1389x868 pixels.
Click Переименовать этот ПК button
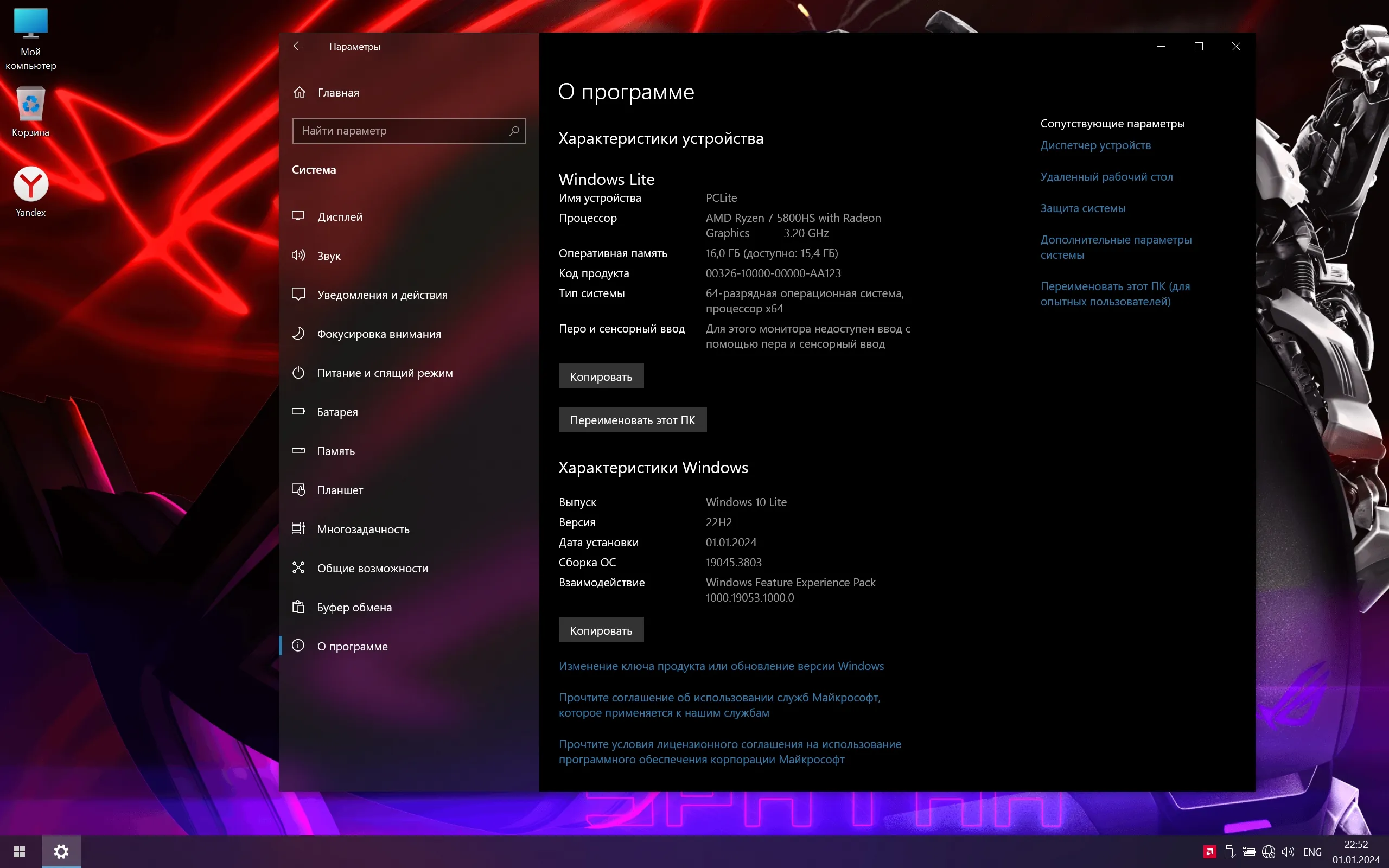point(632,420)
